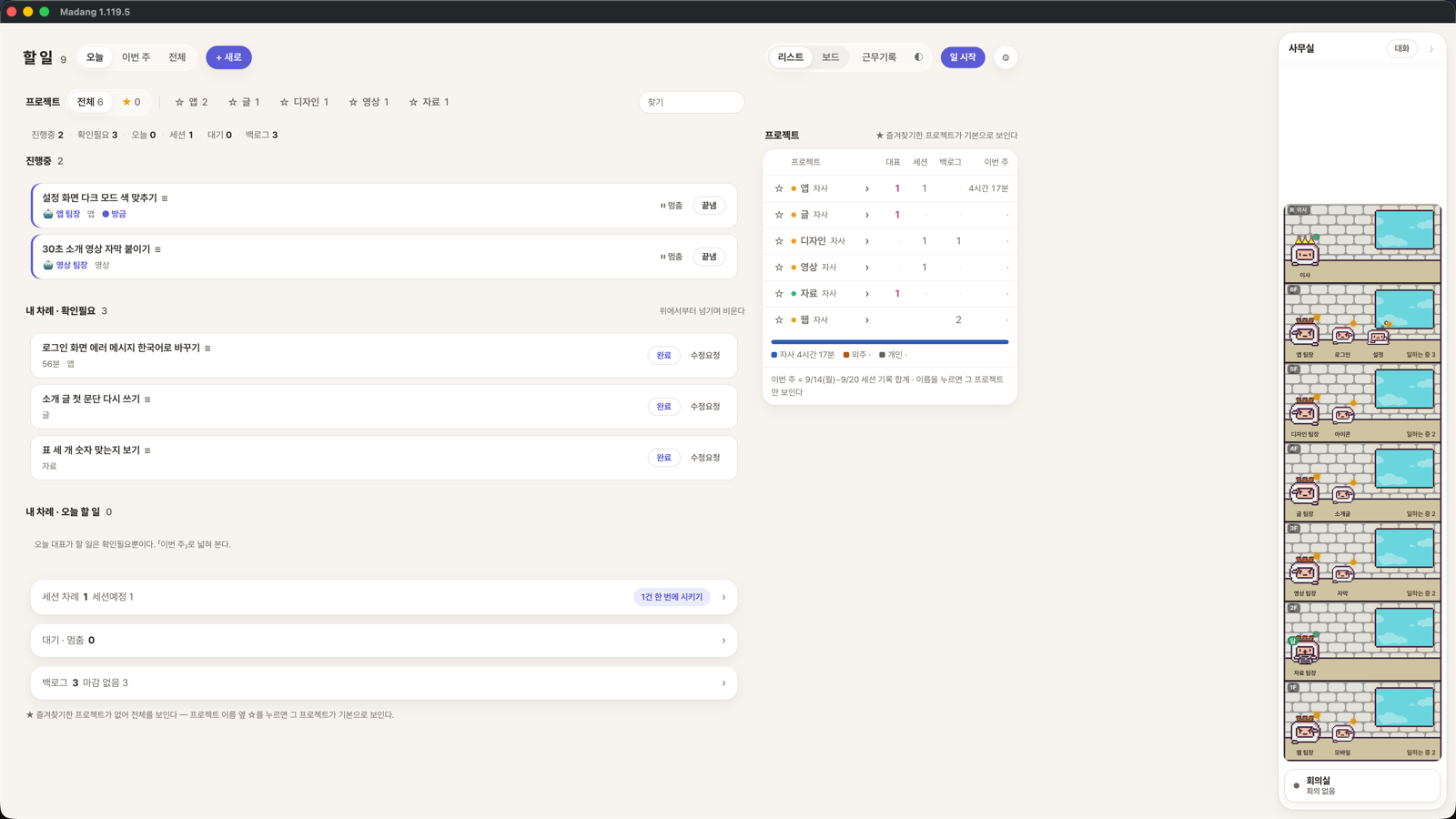Open the 대화 button in 사무실
The height and width of the screenshot is (819, 1456).
tap(1402, 49)
